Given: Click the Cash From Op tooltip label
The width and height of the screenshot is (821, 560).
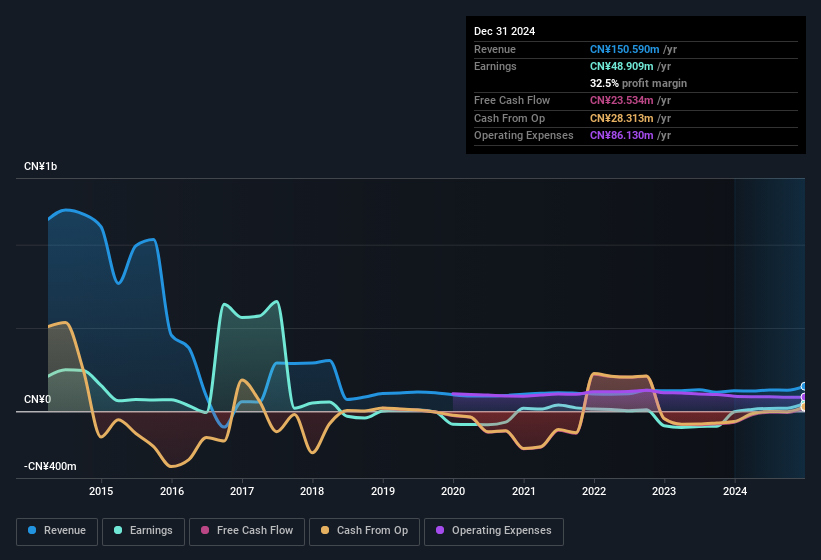Looking at the screenshot, I should (x=509, y=118).
